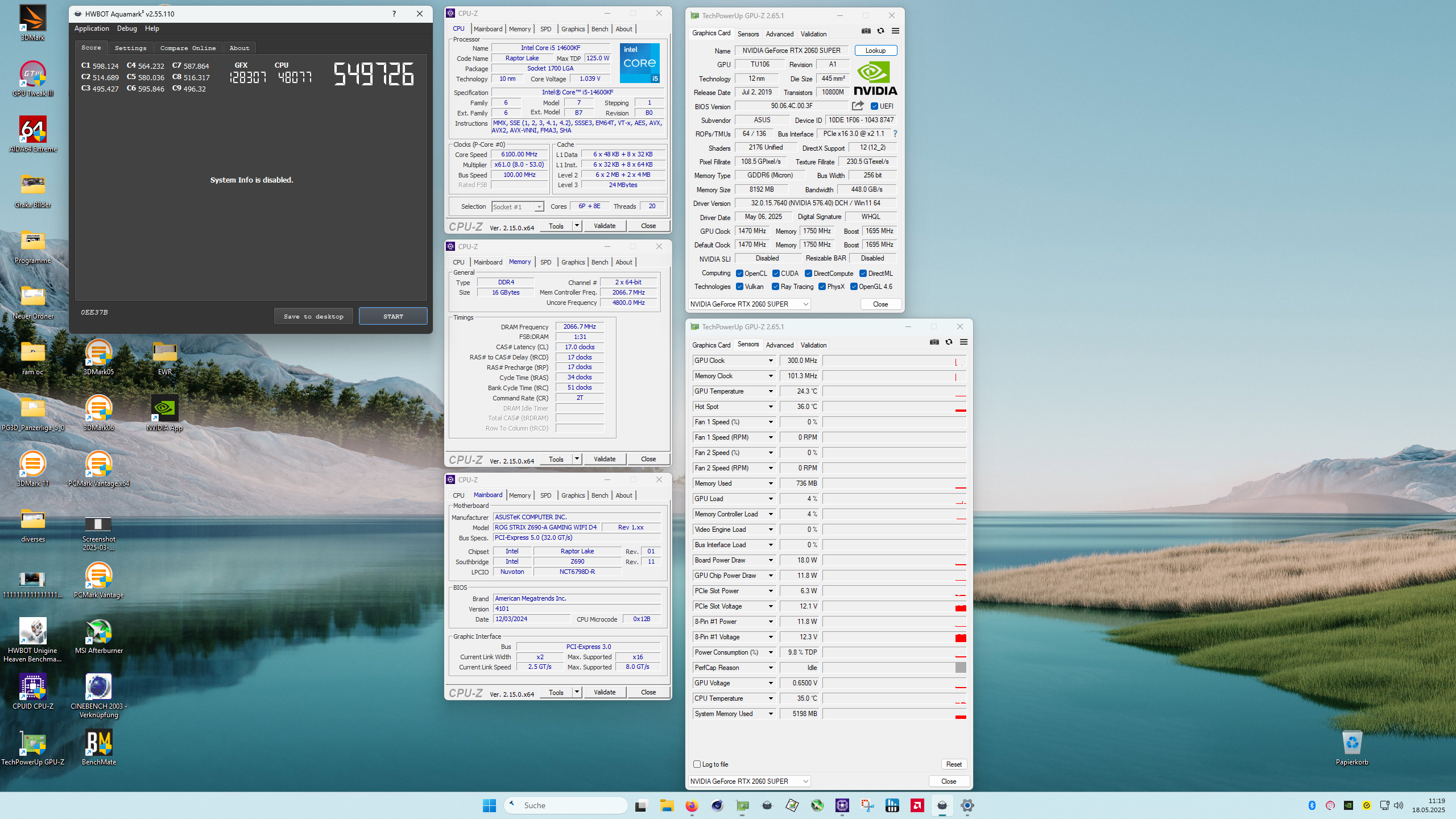
Task: Open the Papierkorb recycle bin
Action: coord(1352,747)
